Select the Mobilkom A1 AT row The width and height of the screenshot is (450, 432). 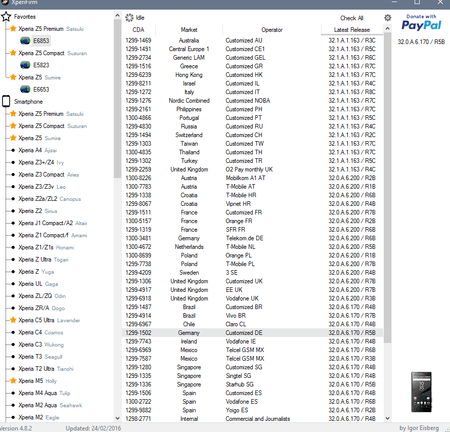tap(253, 178)
